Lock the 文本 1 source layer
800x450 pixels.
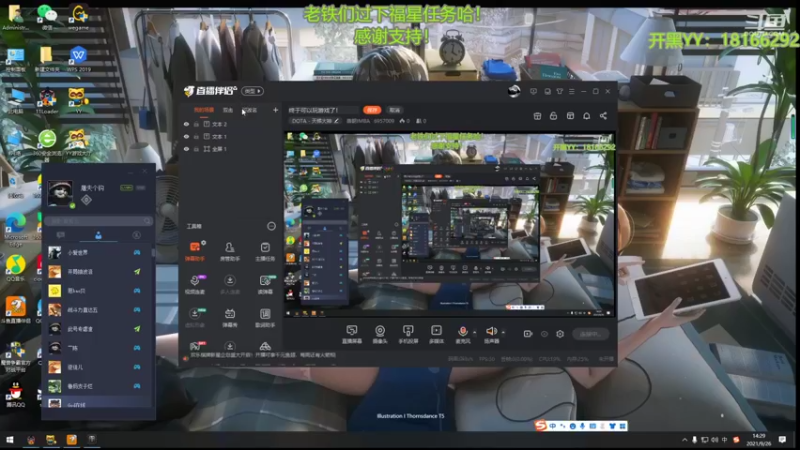click(x=196, y=137)
